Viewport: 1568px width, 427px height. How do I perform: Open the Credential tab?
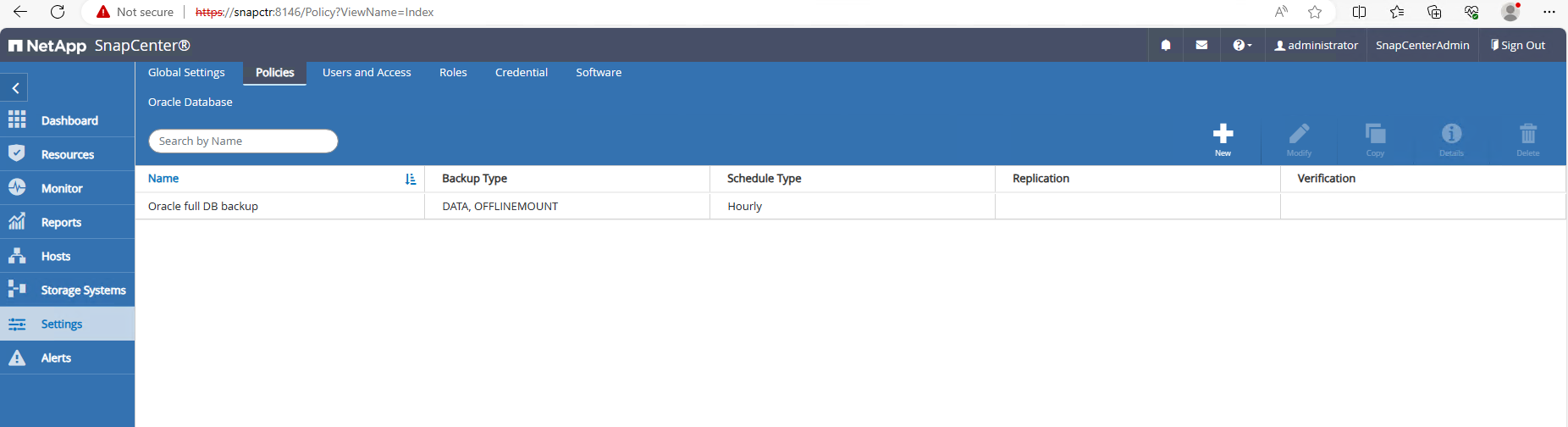click(x=522, y=73)
